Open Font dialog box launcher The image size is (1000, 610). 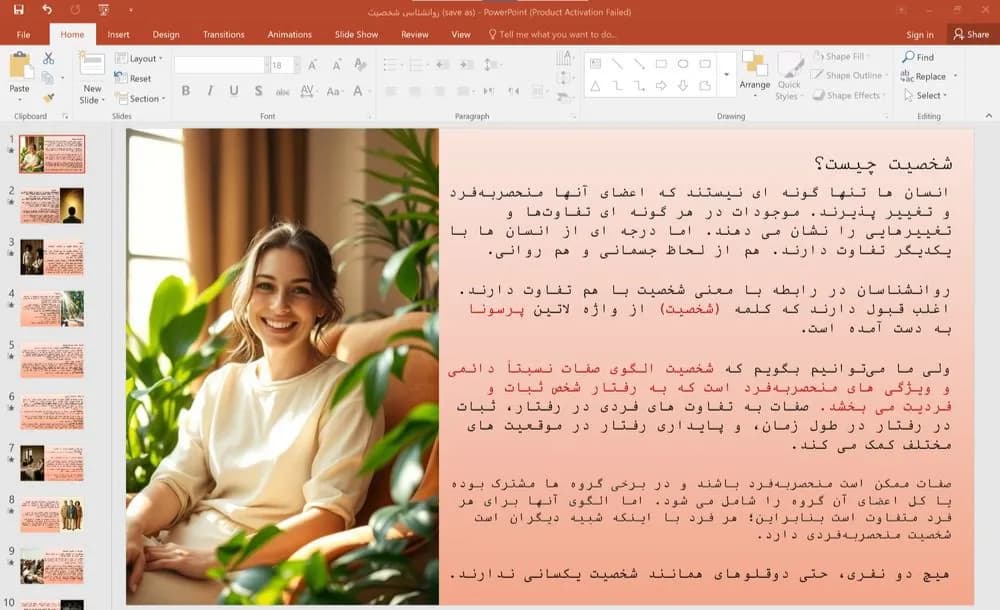(x=369, y=116)
